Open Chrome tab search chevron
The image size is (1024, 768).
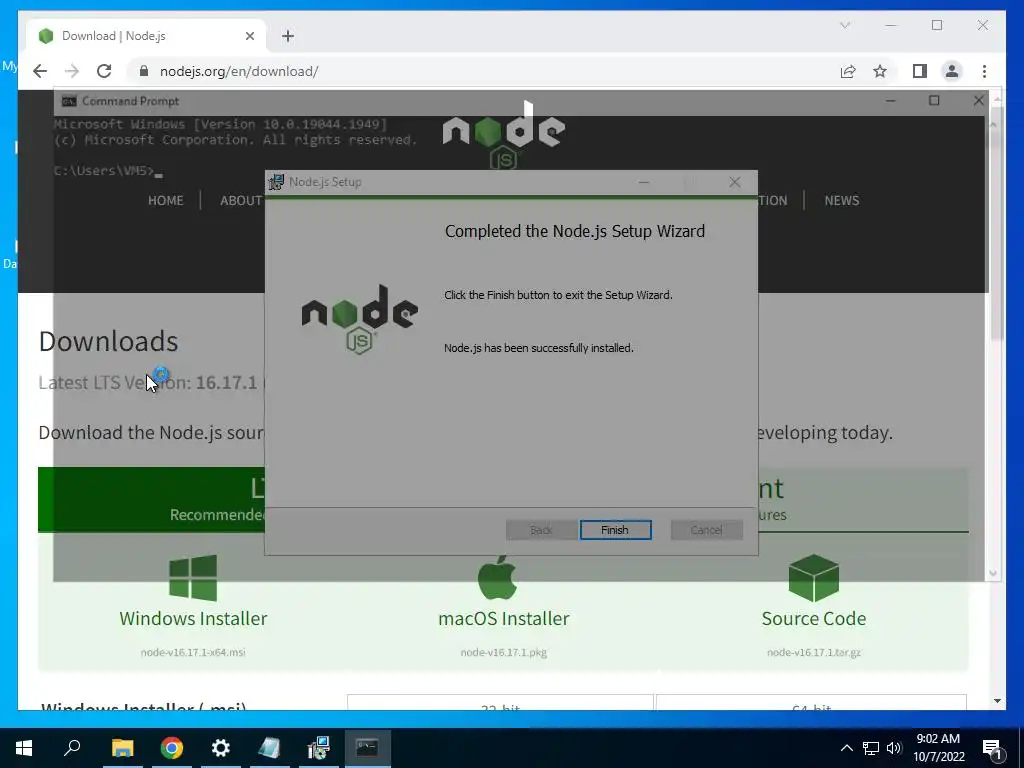click(844, 25)
